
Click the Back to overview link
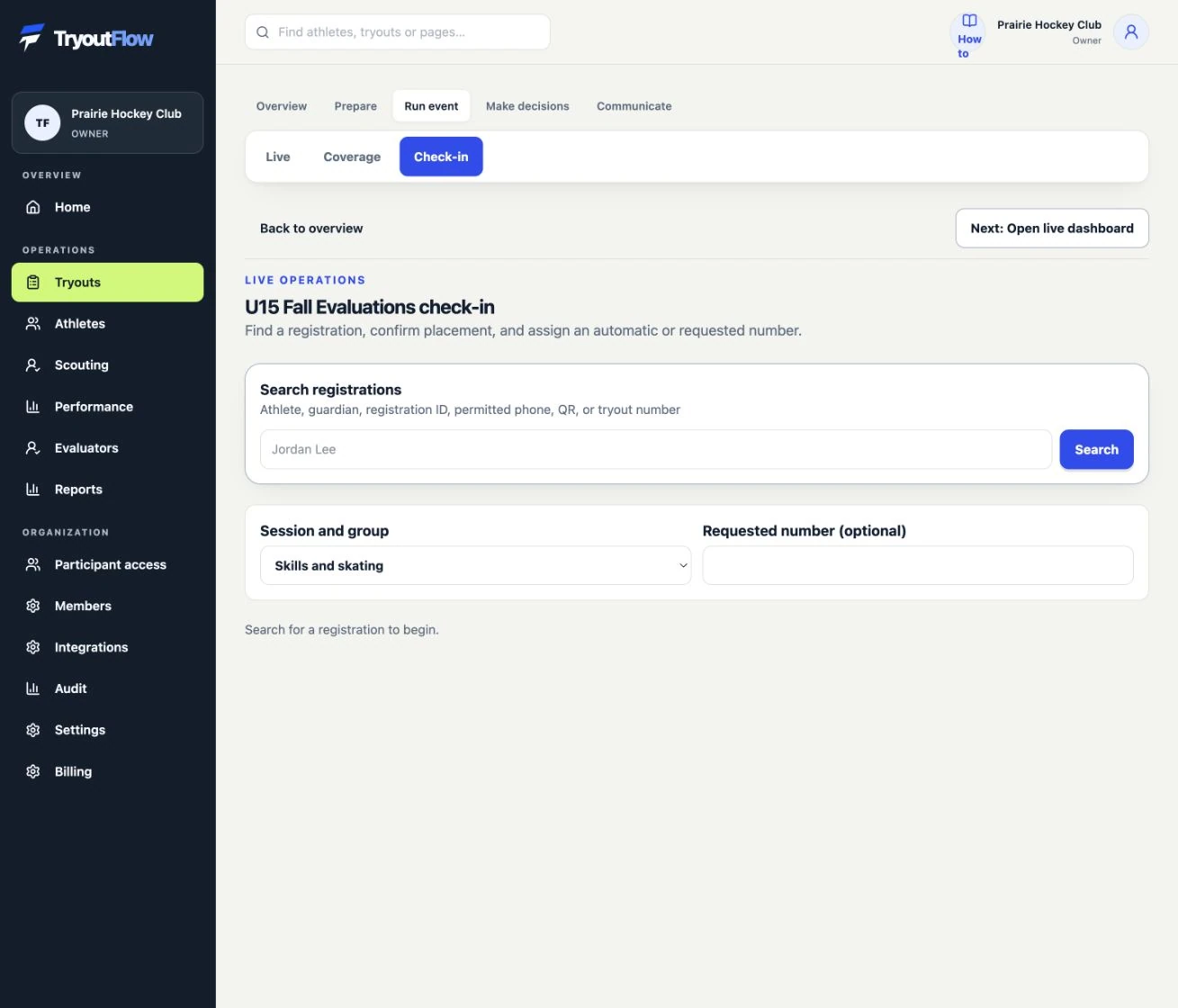coord(311,229)
